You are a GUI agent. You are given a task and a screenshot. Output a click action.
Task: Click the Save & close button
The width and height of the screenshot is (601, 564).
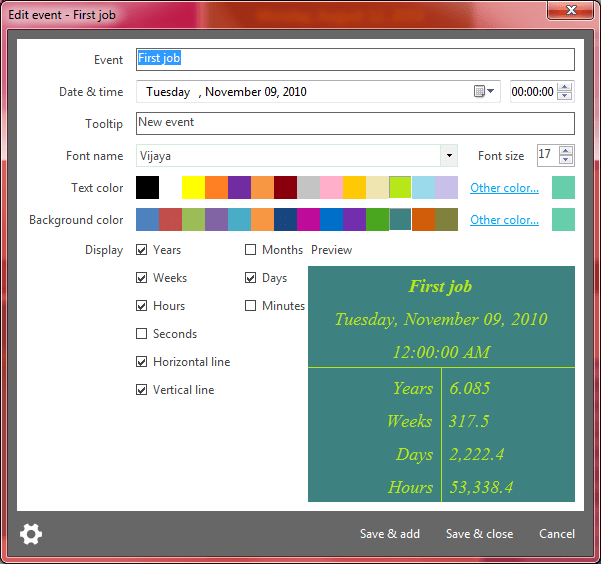[479, 534]
